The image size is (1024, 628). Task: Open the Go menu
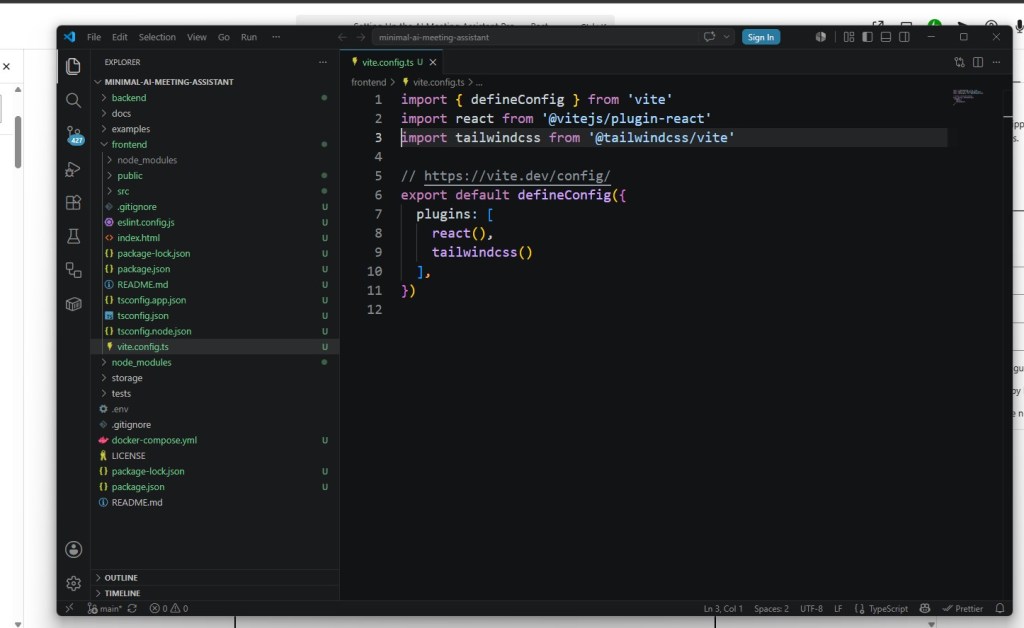(223, 37)
